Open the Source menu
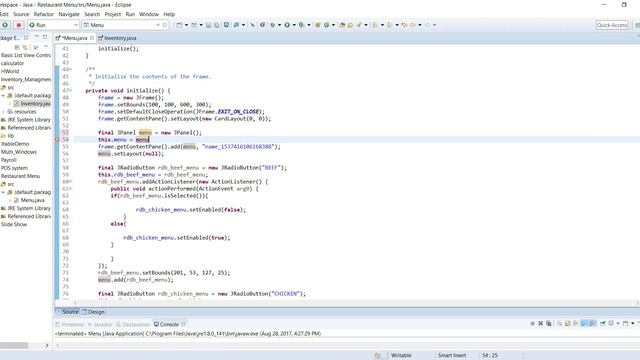 [x=21, y=14]
